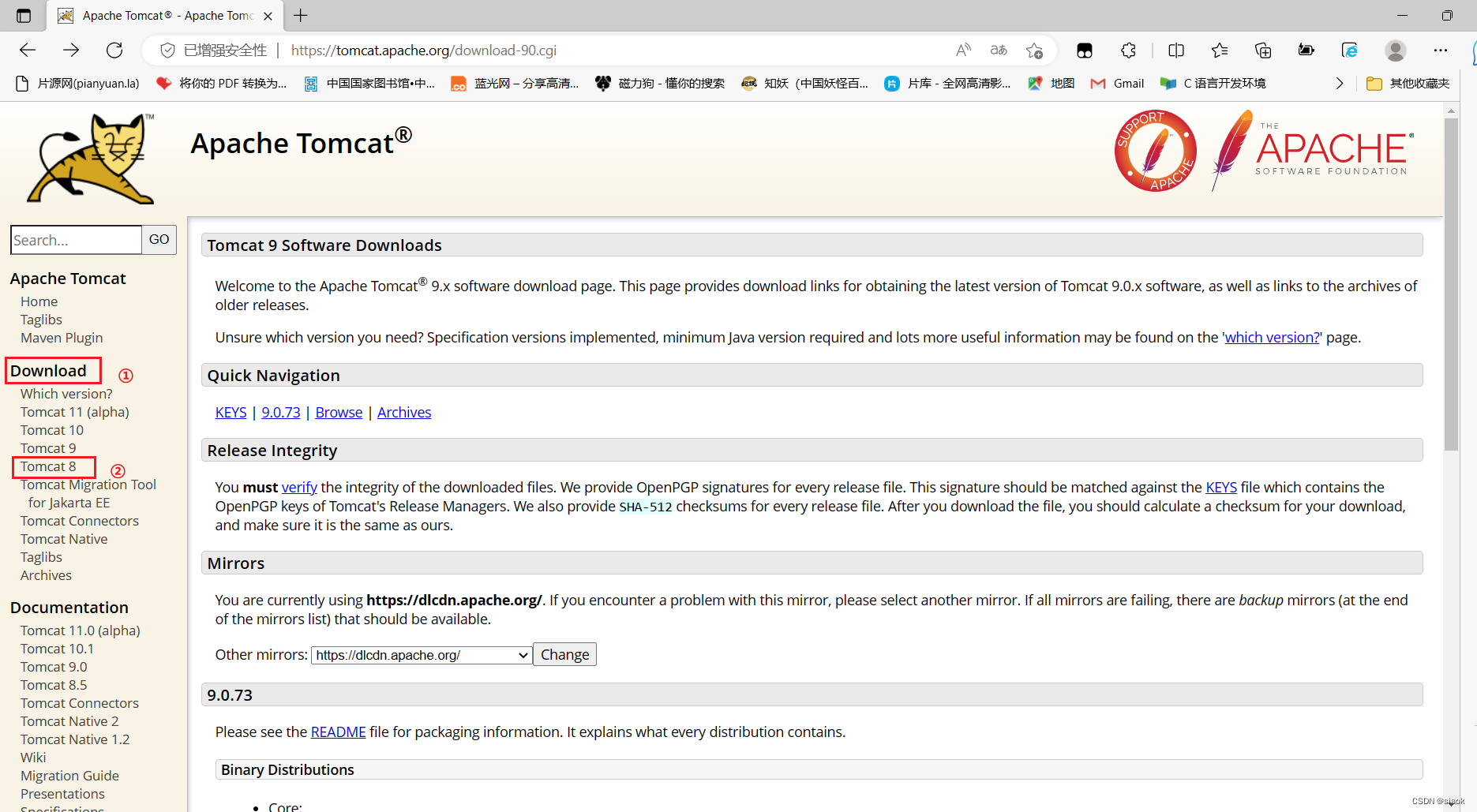Click the Change mirror button
The height and width of the screenshot is (812, 1477).
click(564, 655)
